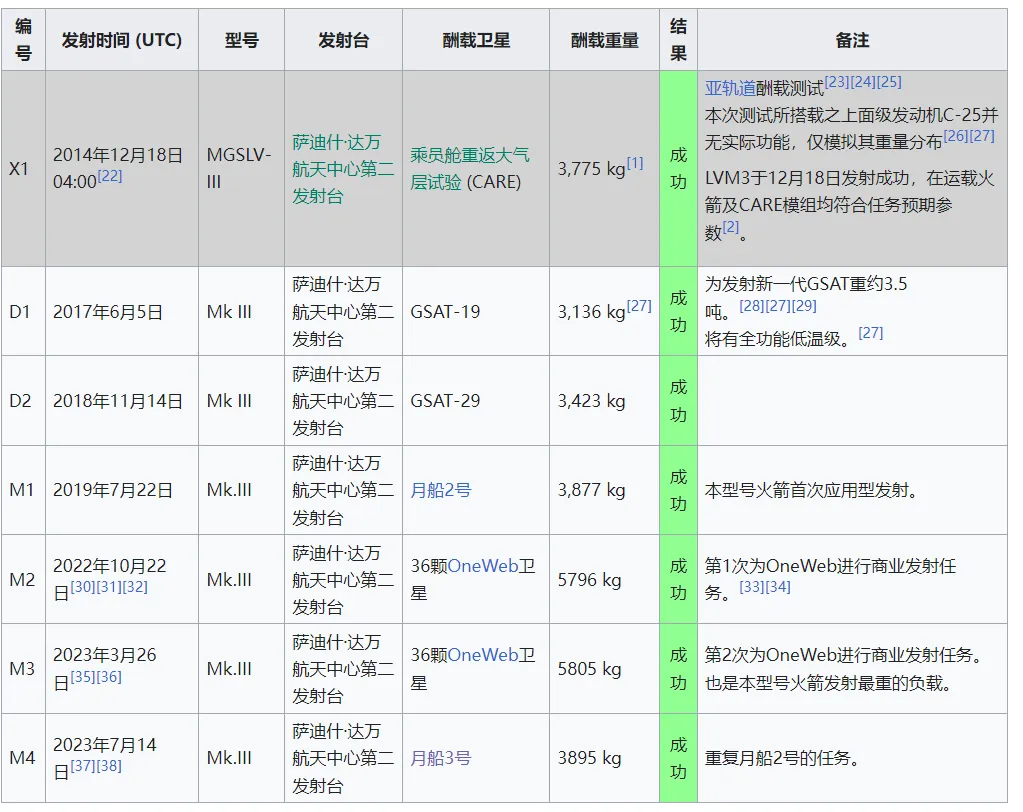Screen dimensions: 1023x812
Task: Select the 酬载重量 column header
Action: pos(604,40)
